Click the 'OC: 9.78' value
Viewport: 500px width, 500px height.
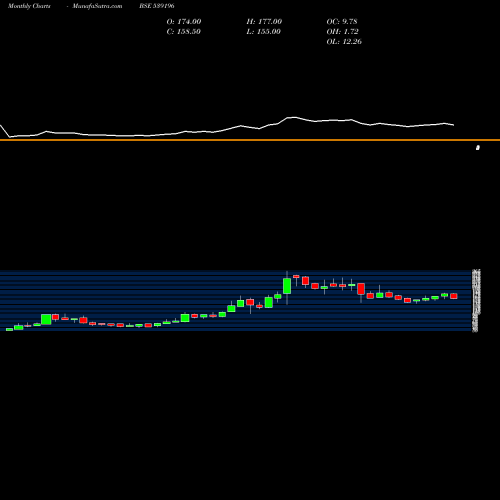pyautogui.click(x=342, y=21)
